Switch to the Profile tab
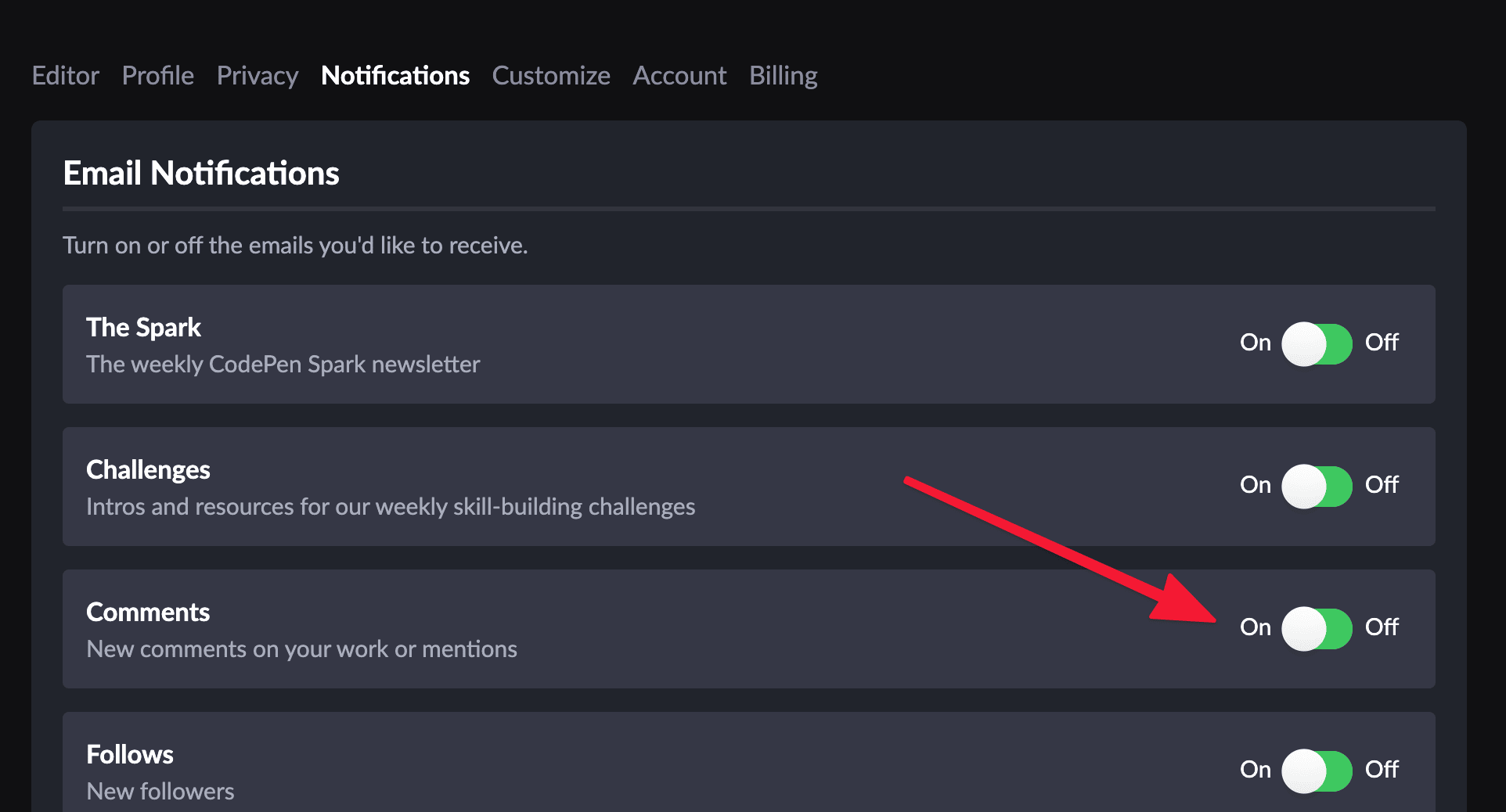1506x812 pixels. click(x=158, y=76)
